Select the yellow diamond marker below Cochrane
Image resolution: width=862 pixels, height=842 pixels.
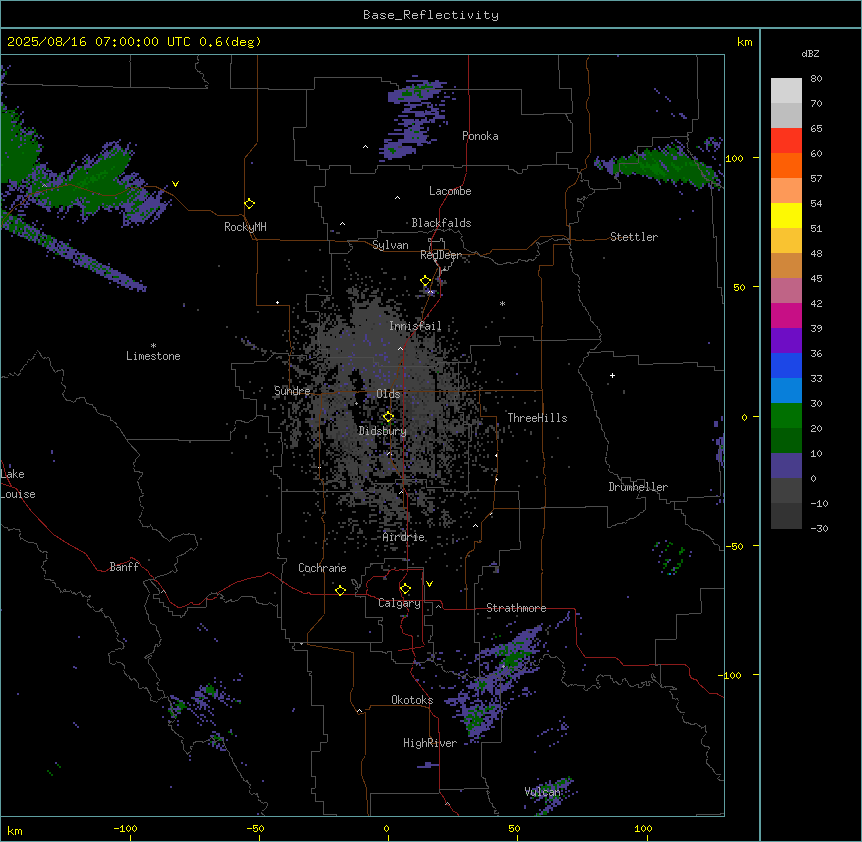340,590
